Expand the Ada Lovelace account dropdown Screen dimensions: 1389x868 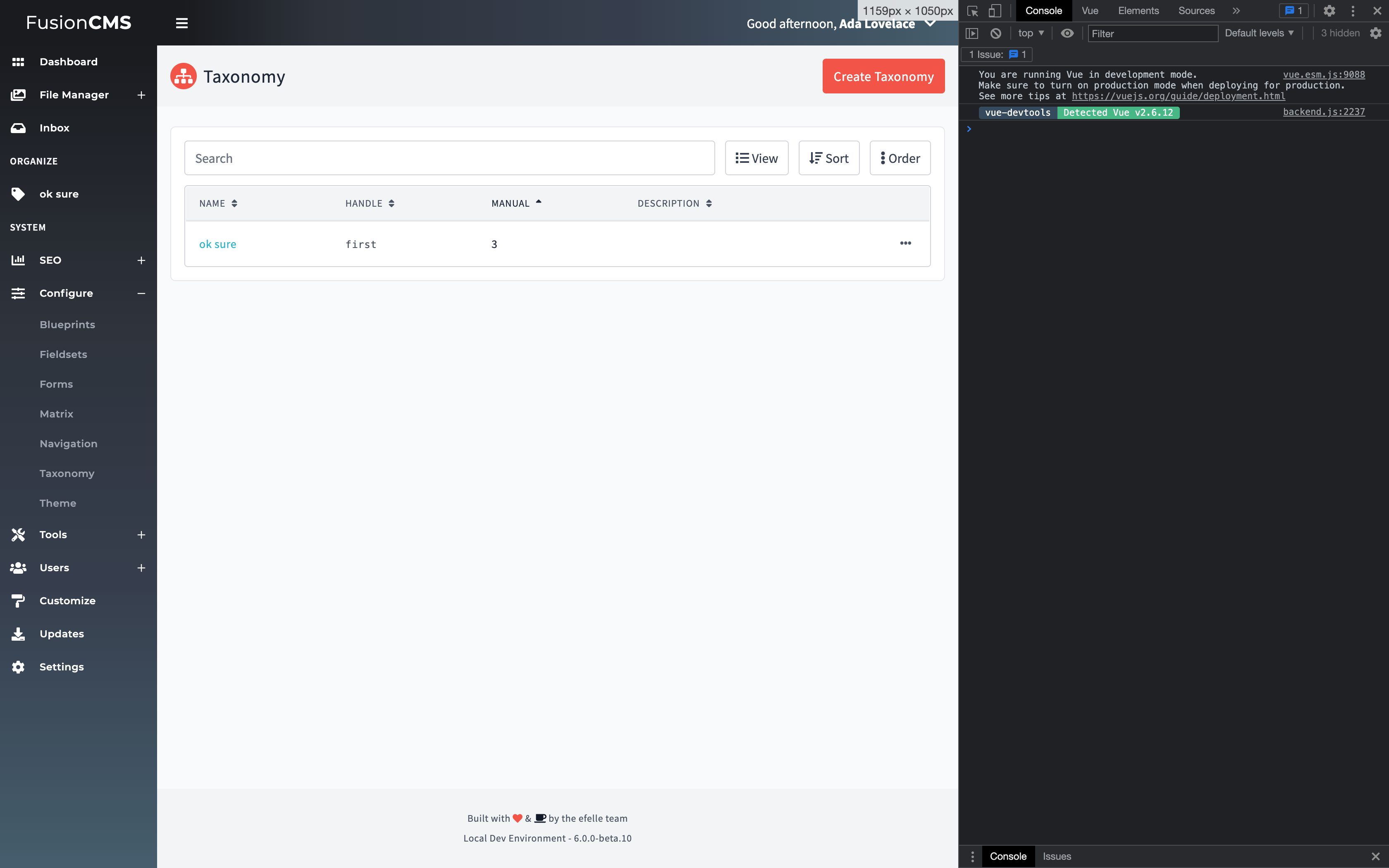pyautogui.click(x=930, y=24)
